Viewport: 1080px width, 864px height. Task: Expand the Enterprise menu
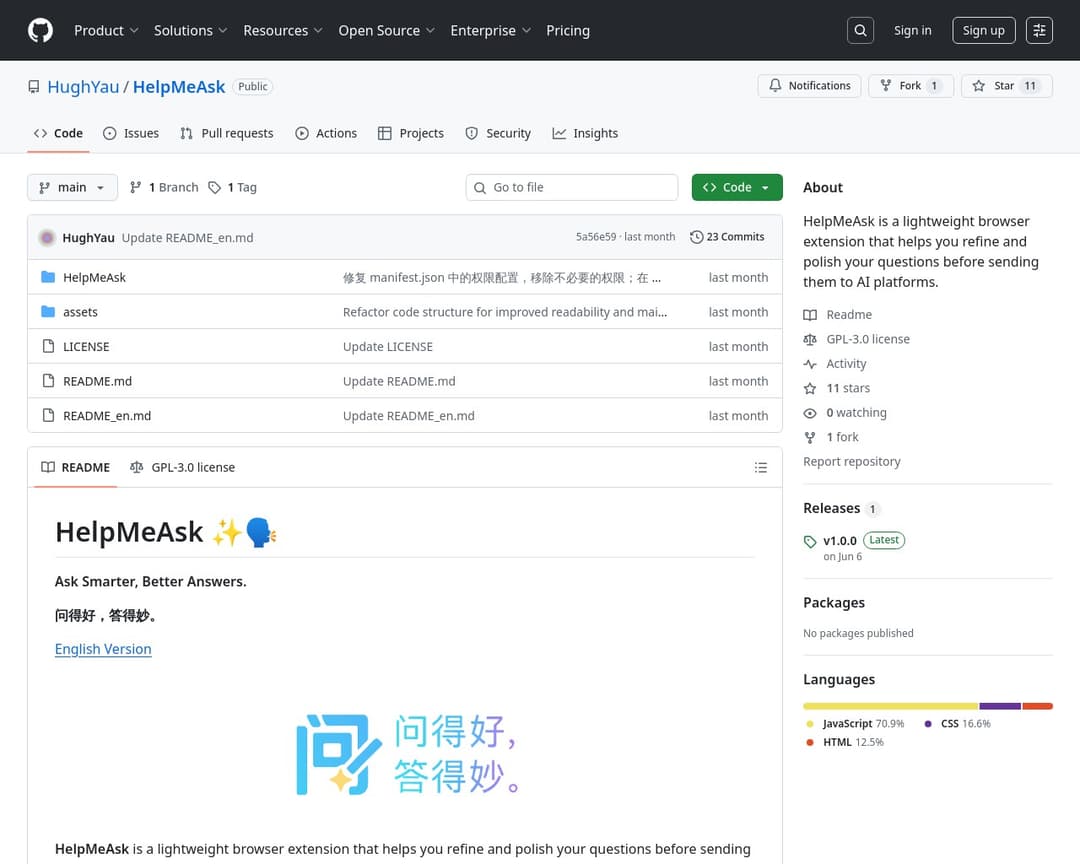click(490, 30)
